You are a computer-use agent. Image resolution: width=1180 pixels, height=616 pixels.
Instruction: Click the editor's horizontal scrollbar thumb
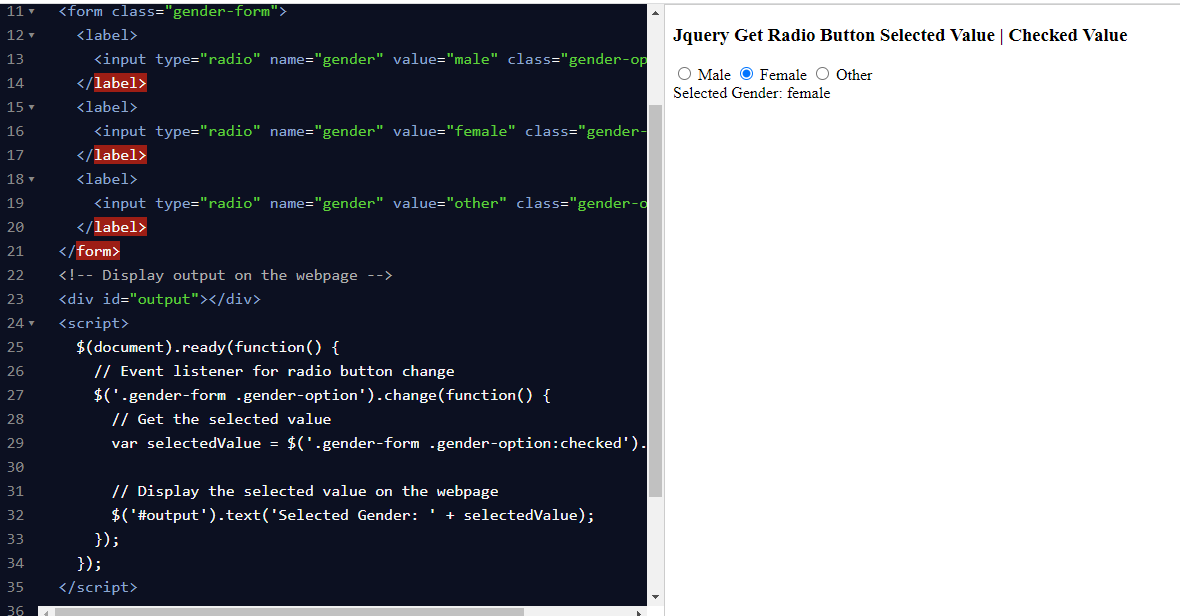pyautogui.click(x=290, y=611)
